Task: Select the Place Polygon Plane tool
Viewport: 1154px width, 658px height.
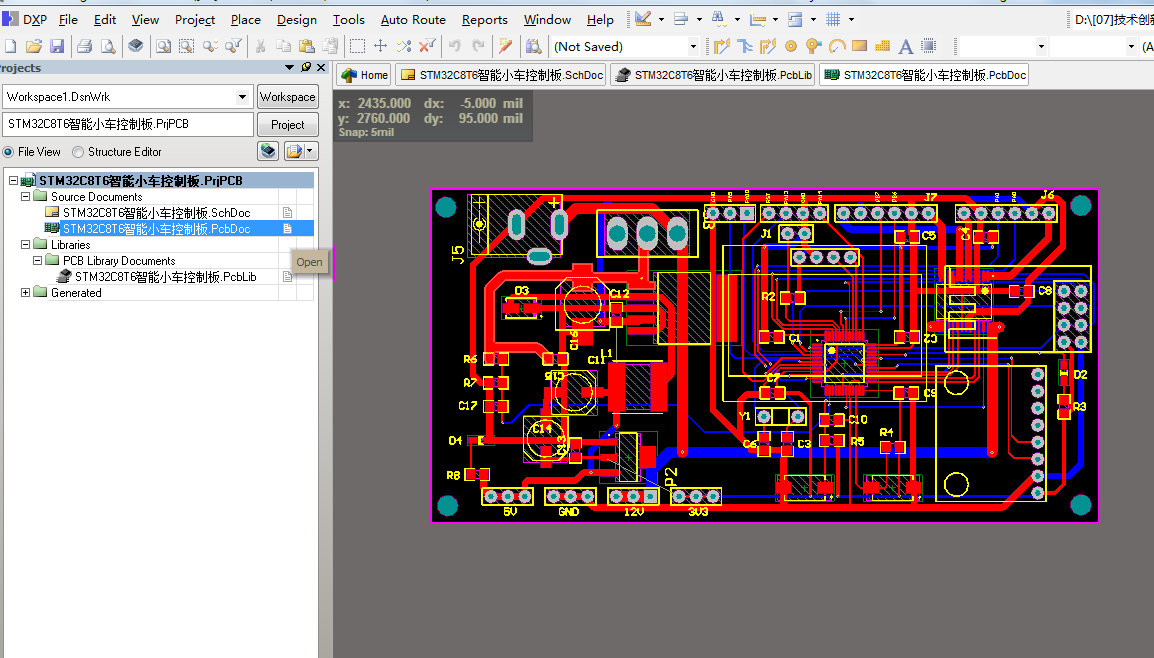Action: [x=882, y=46]
